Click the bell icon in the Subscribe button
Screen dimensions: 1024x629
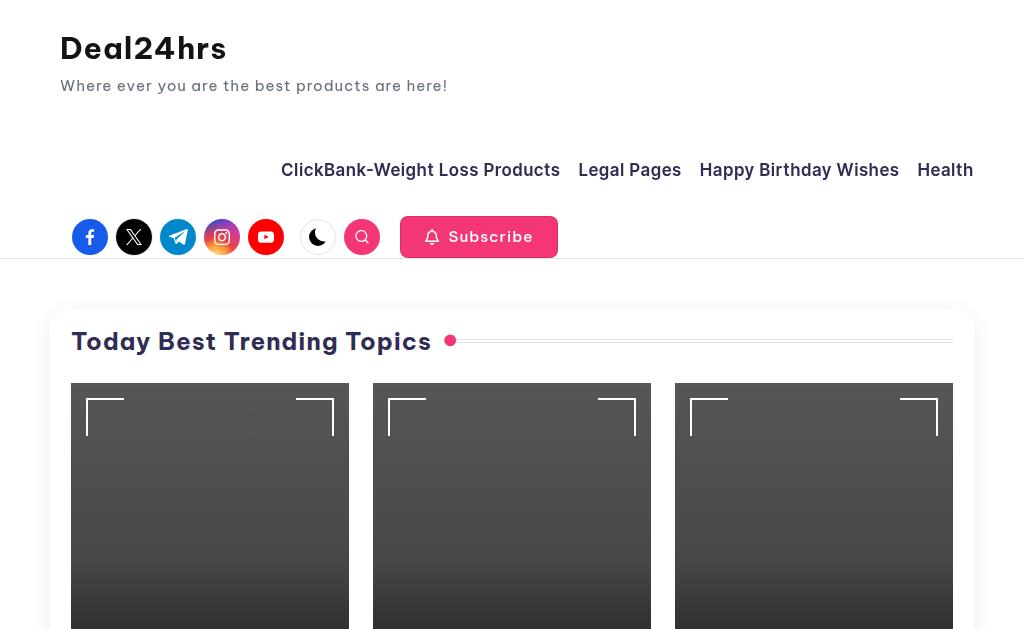click(432, 237)
